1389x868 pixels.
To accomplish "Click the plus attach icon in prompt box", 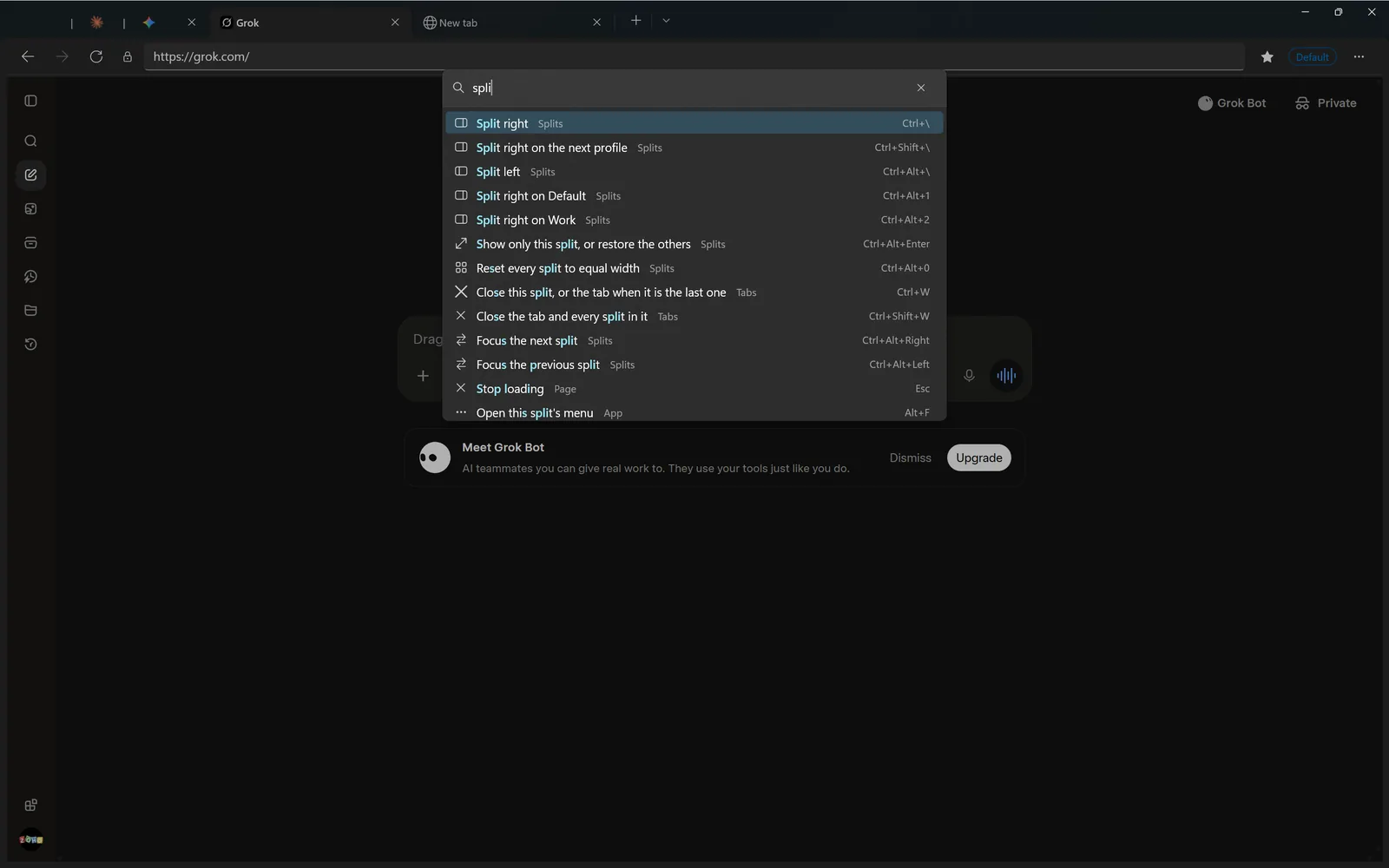I will pyautogui.click(x=423, y=375).
